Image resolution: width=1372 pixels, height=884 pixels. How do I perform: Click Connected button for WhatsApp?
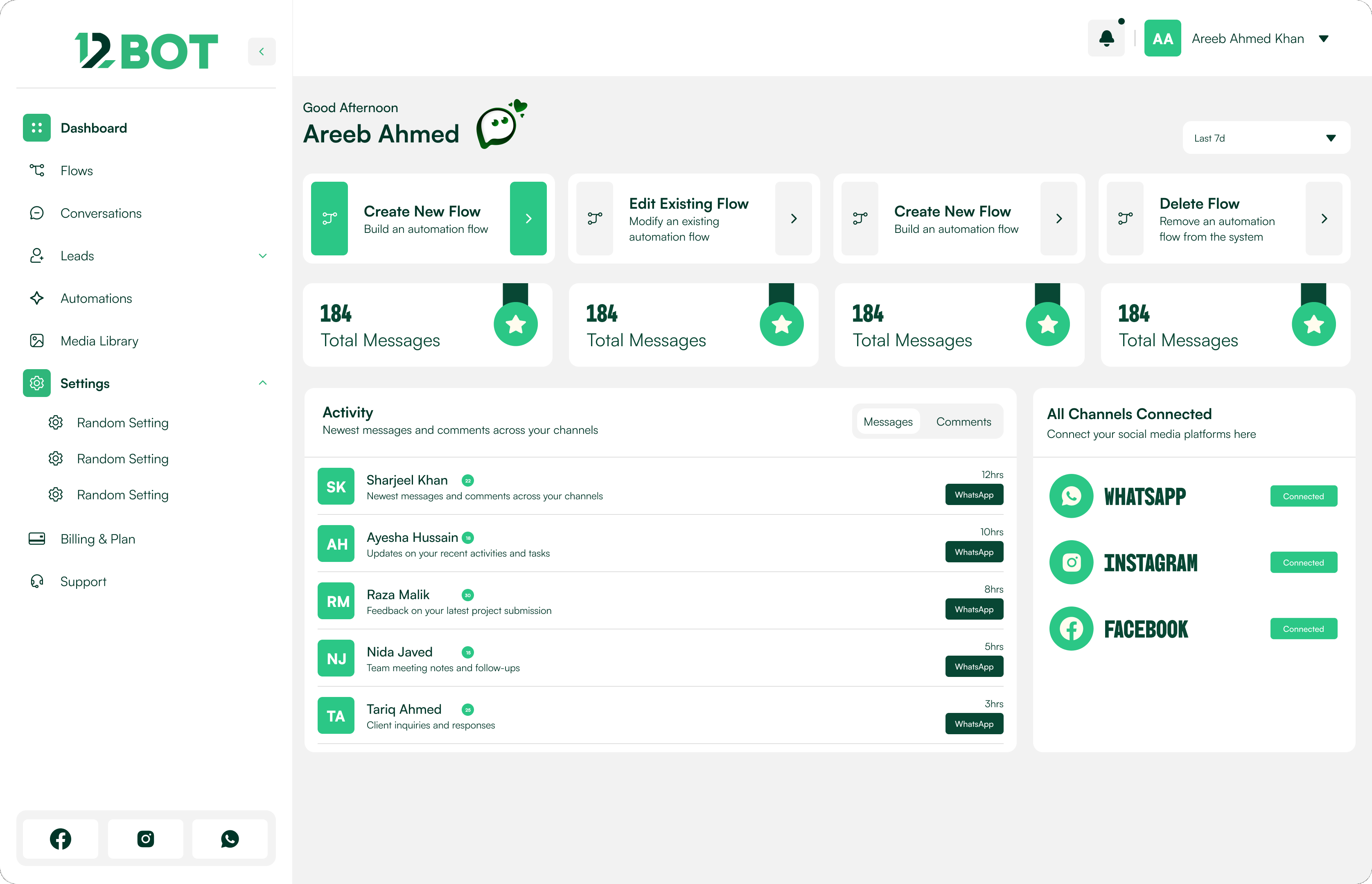1303,496
